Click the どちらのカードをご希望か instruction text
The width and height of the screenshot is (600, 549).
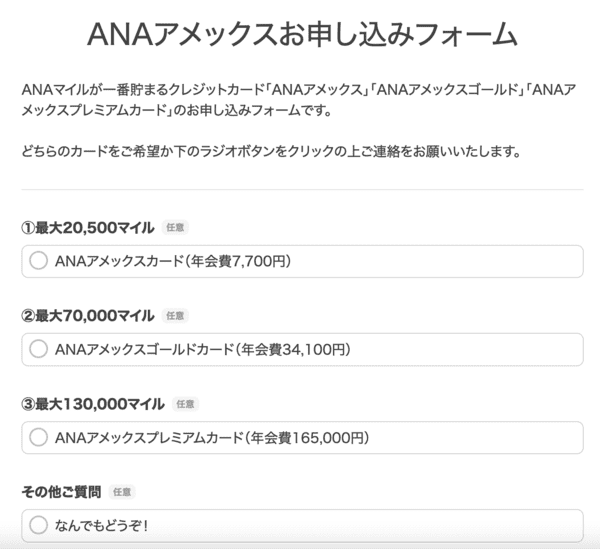pos(270,152)
